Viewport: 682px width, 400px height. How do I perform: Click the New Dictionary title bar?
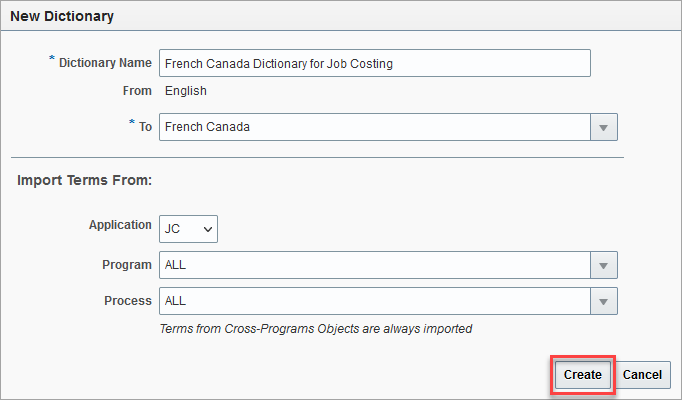point(341,16)
